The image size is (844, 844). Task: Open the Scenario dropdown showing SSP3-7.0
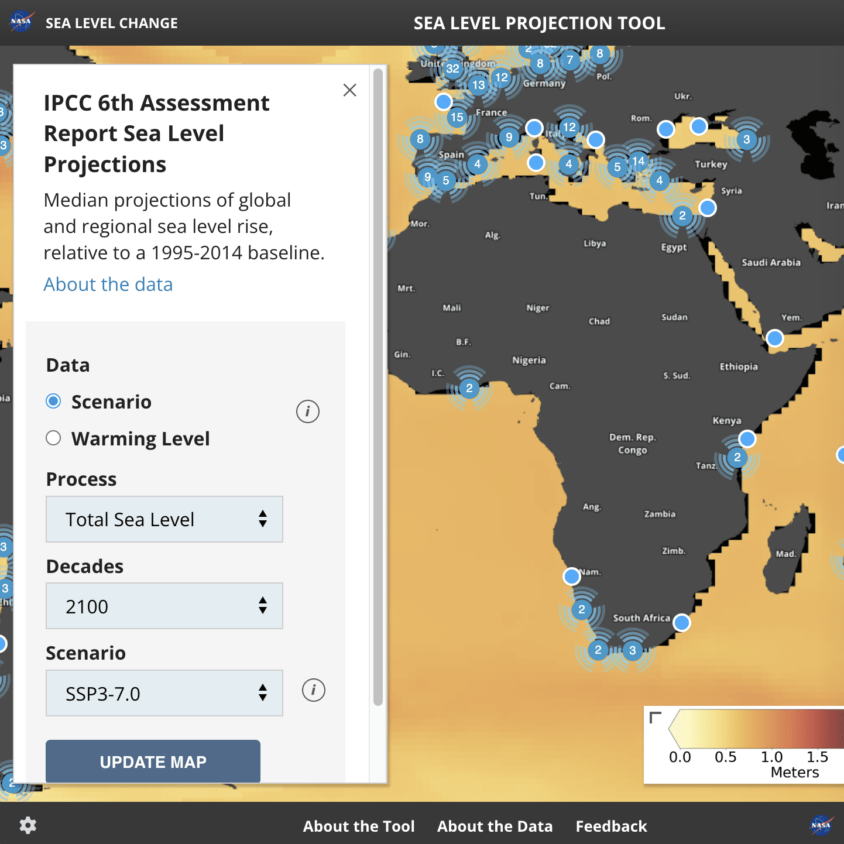pyautogui.click(x=164, y=691)
